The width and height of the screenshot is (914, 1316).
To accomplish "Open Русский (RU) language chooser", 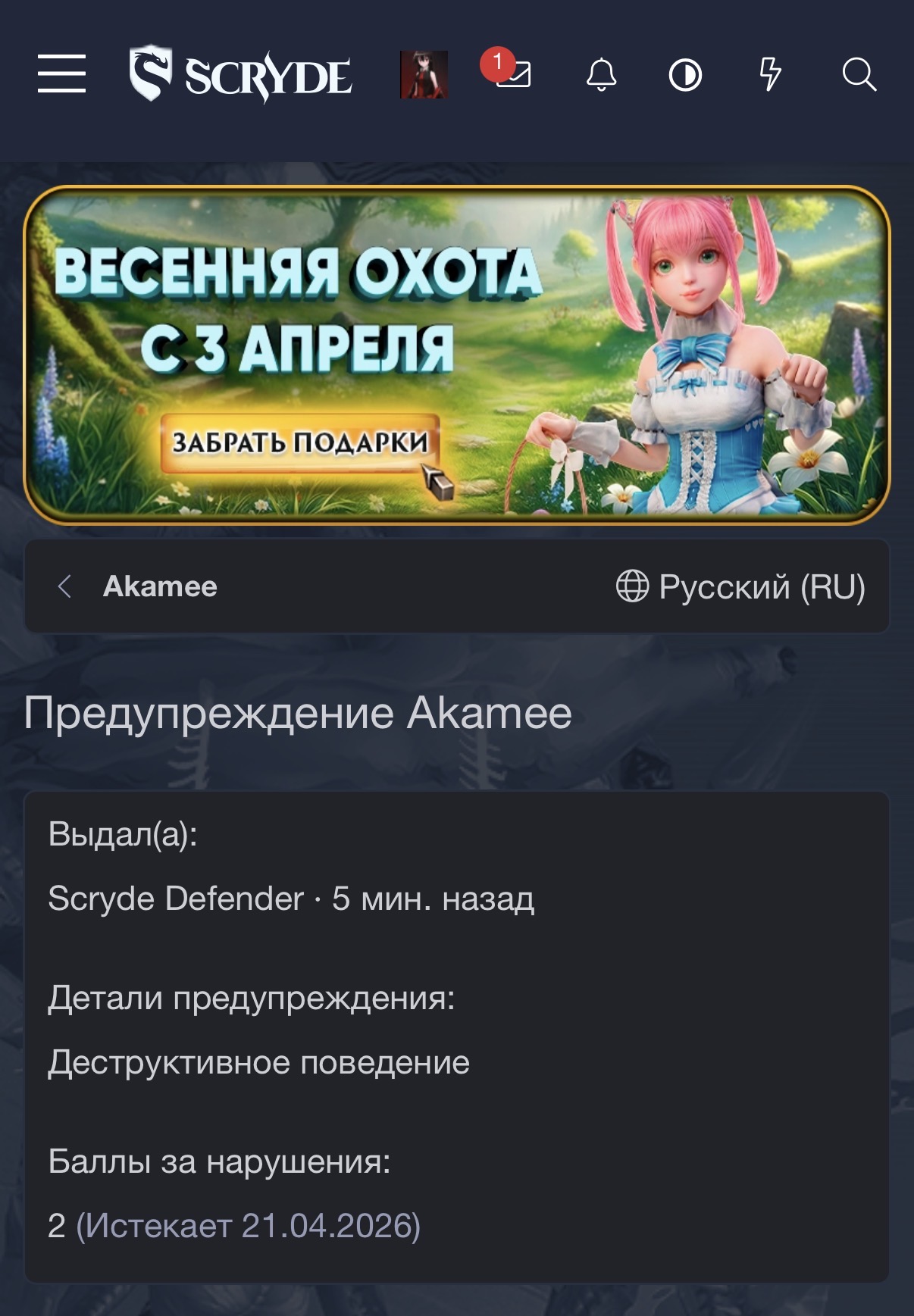I will tap(740, 586).
